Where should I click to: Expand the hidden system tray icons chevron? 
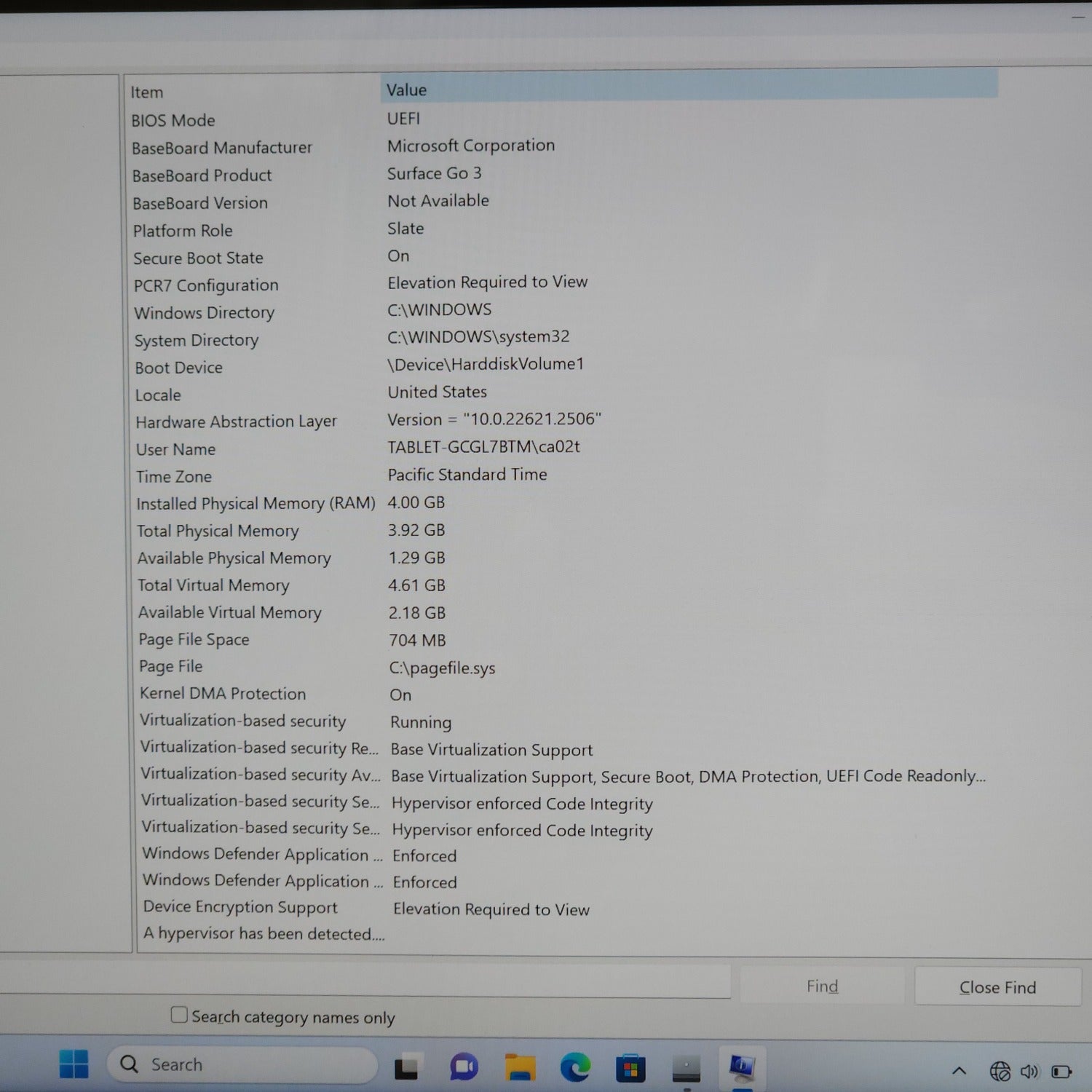(960, 1070)
